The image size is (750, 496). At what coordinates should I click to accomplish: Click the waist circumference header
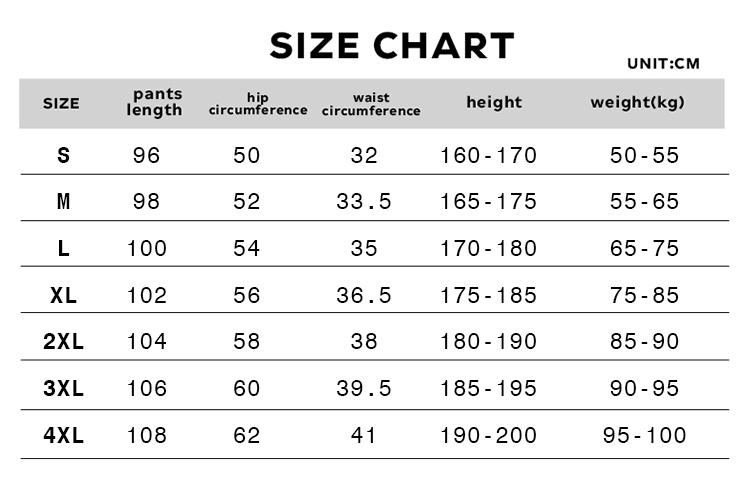(371, 104)
